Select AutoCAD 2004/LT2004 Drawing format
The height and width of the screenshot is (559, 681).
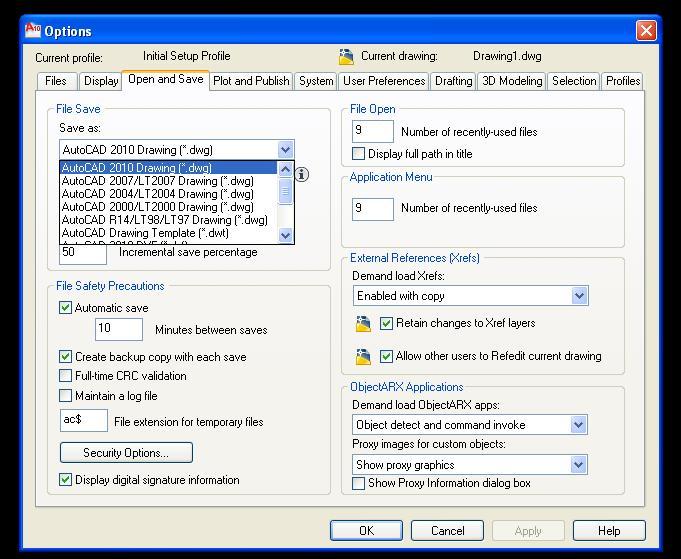169,194
